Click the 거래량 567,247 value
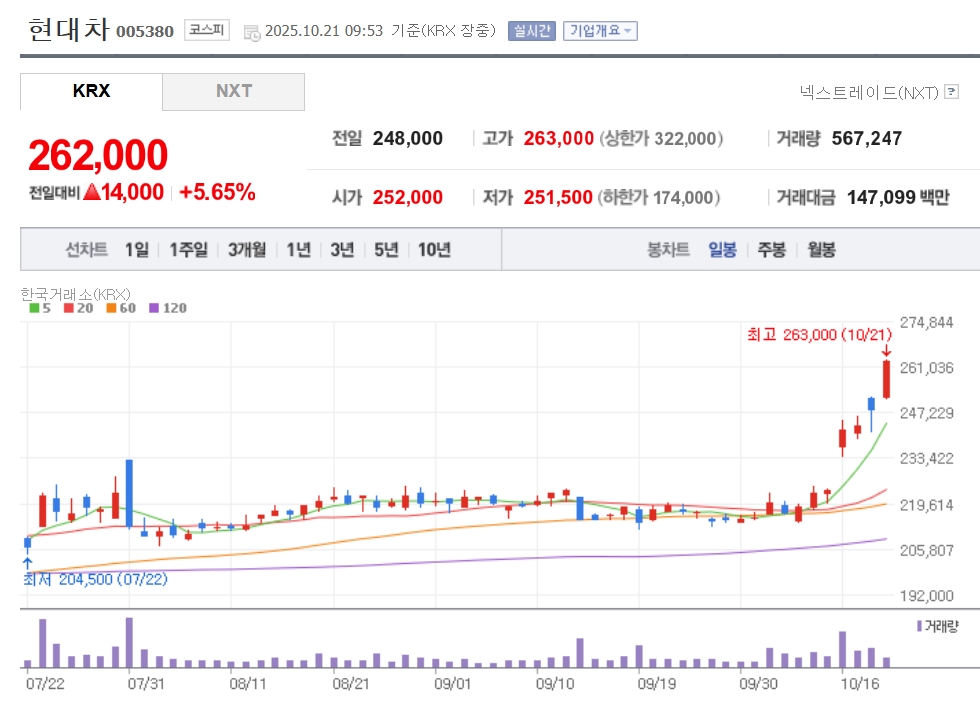This screenshot has width=980, height=719. coord(867,138)
